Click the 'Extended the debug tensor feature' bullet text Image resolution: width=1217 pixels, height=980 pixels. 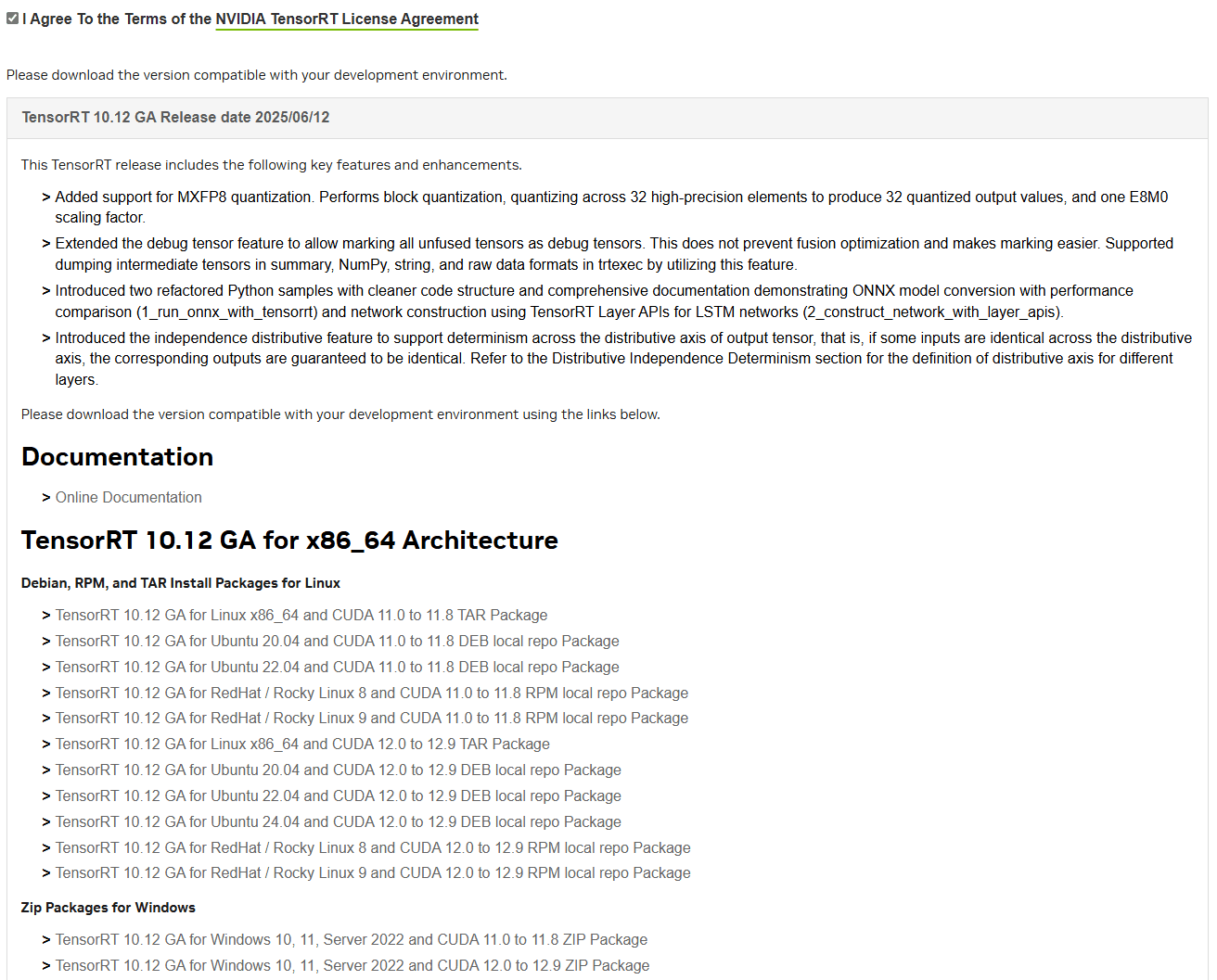[x=614, y=254]
